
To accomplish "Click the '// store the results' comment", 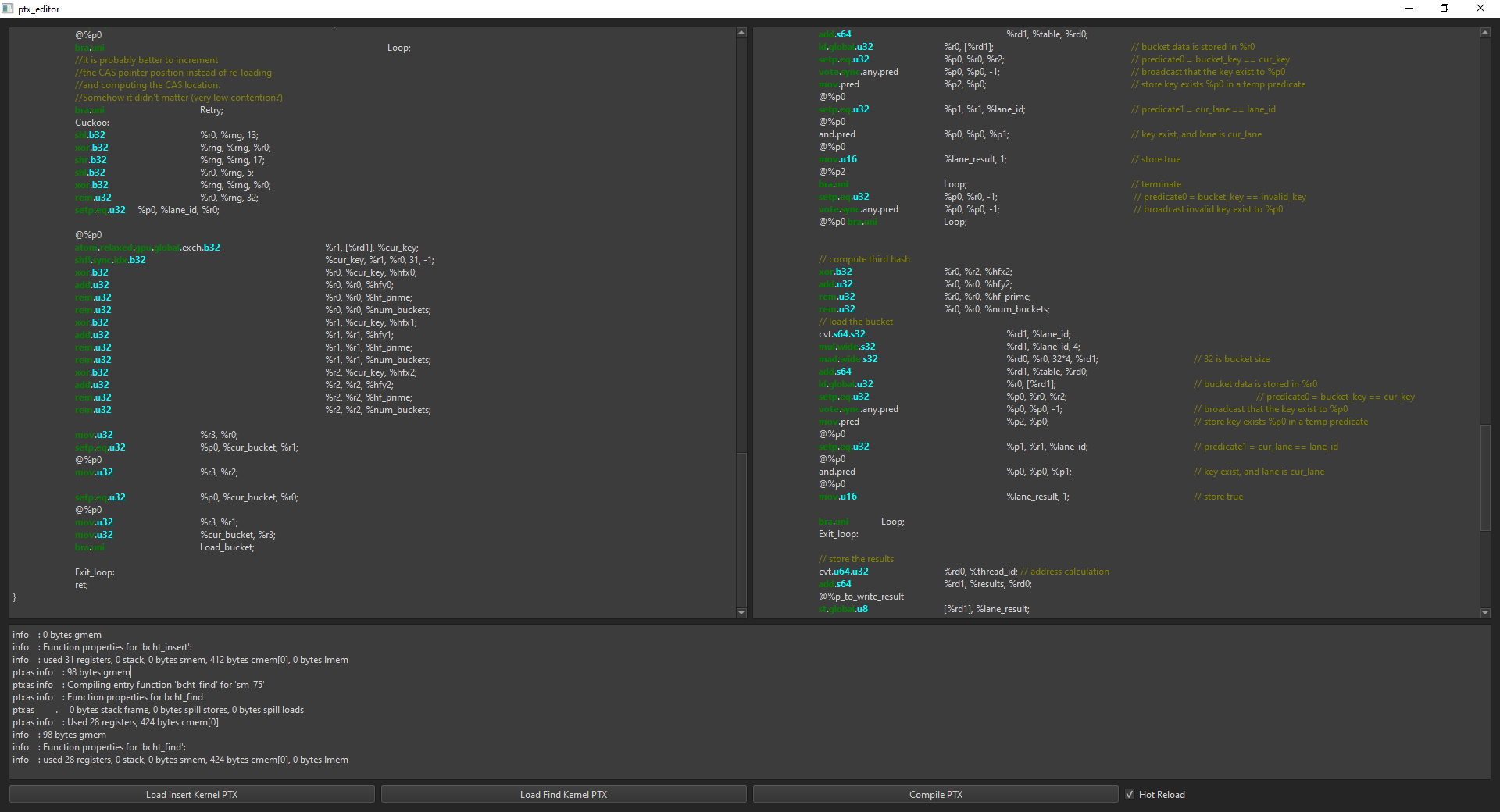I will pyautogui.click(x=856, y=559).
